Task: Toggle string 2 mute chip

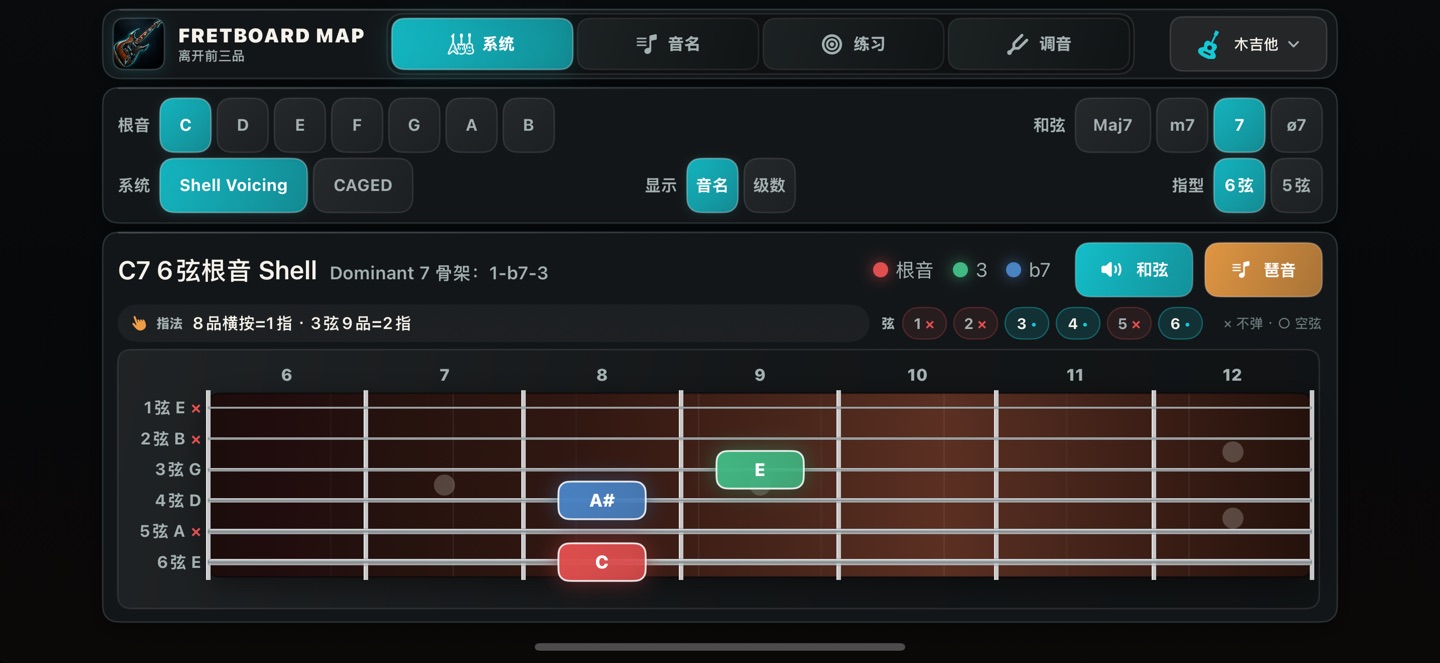Action: pos(976,324)
